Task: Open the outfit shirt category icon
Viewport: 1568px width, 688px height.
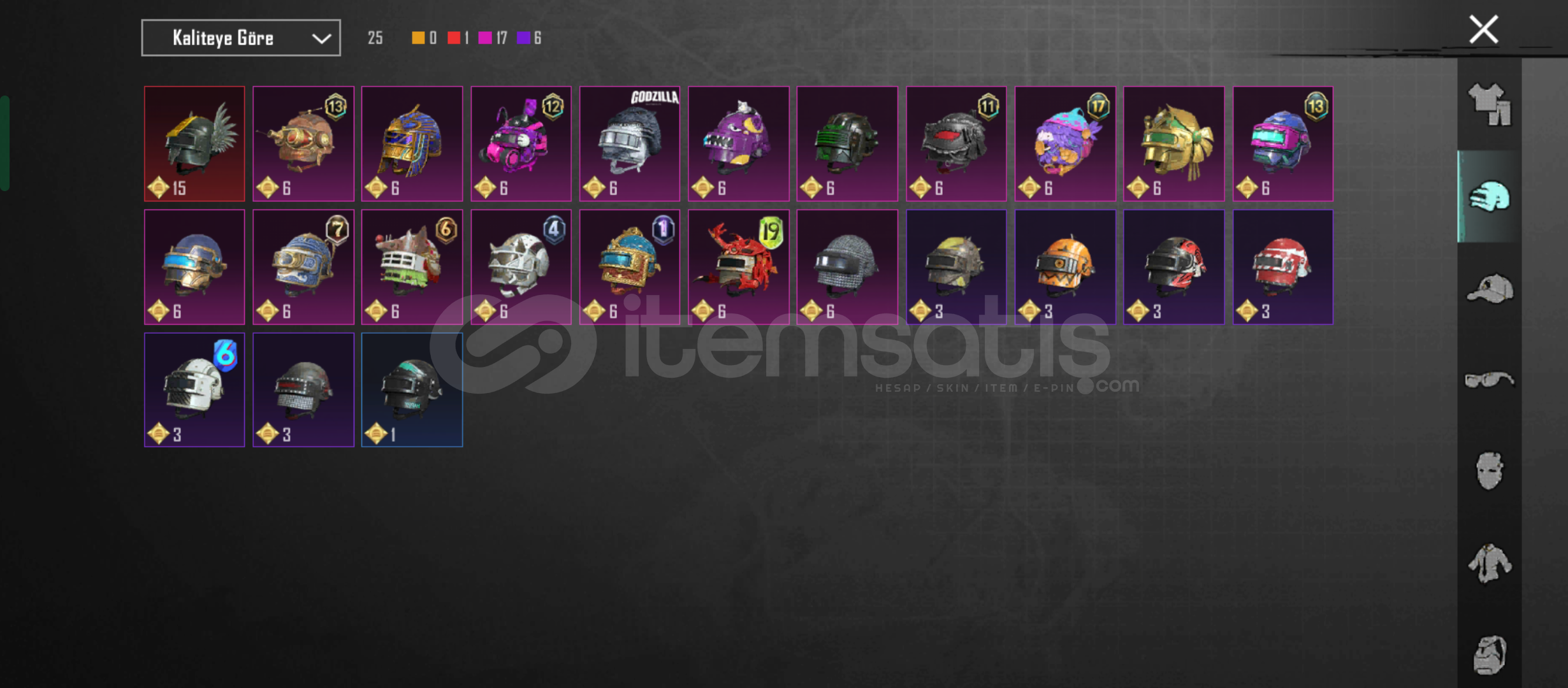Action: pos(1489,104)
